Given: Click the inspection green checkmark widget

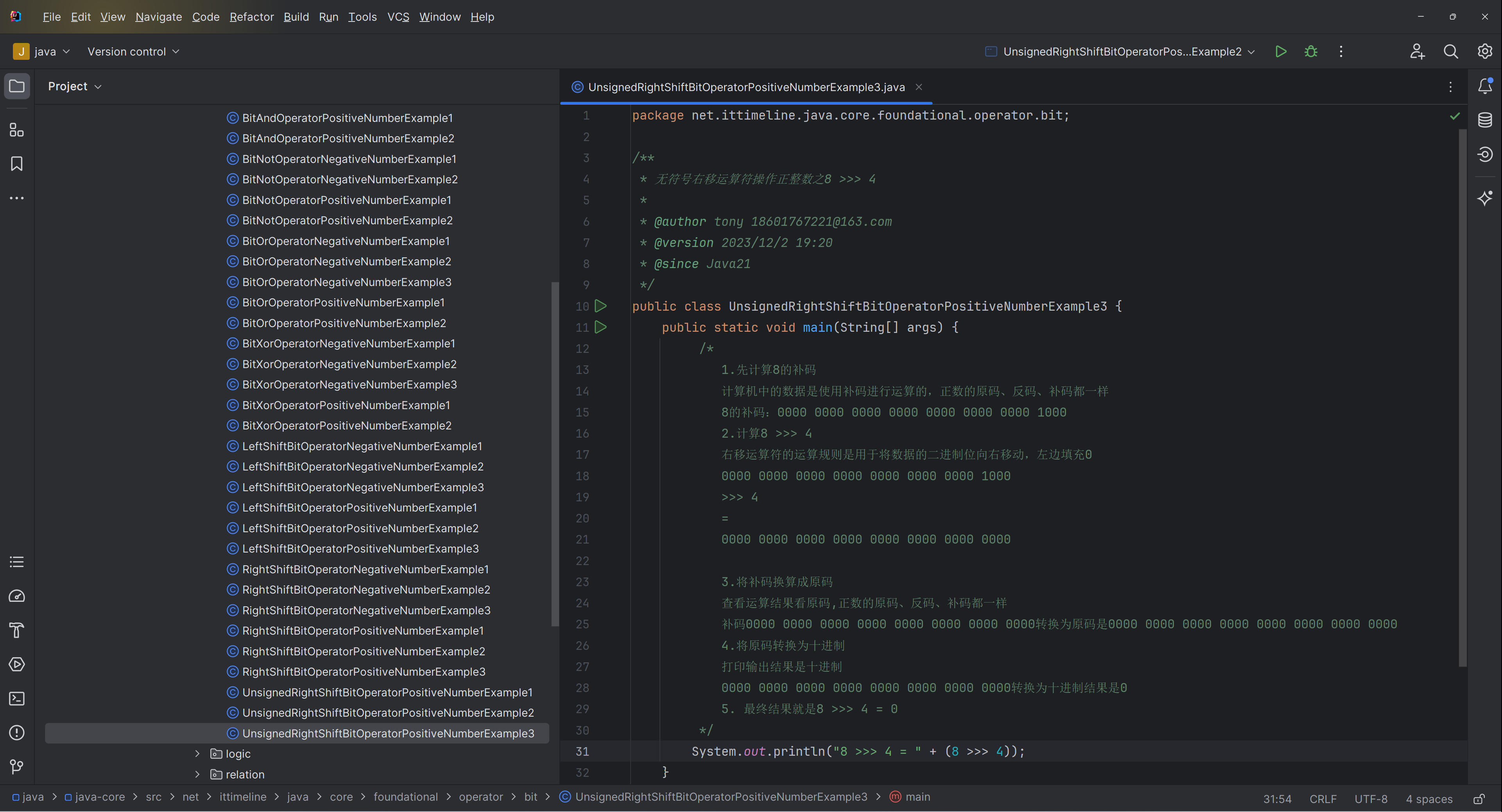Looking at the screenshot, I should 1455,116.
